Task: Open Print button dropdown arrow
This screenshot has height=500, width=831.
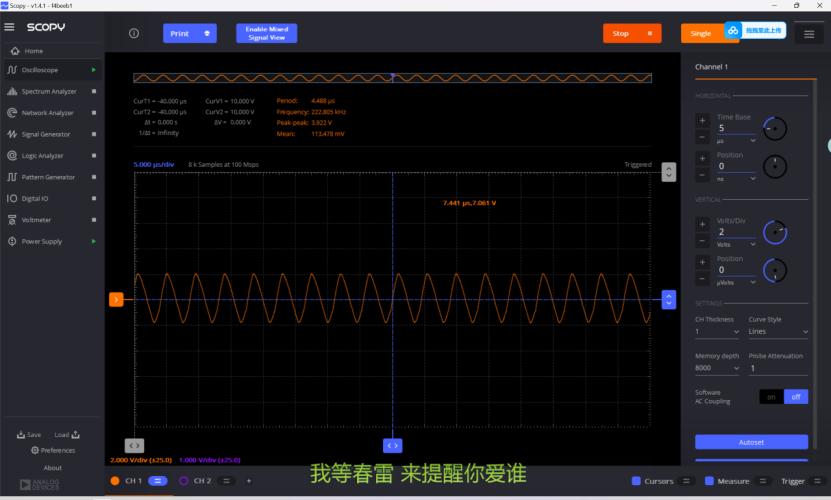Action: click(x=207, y=33)
